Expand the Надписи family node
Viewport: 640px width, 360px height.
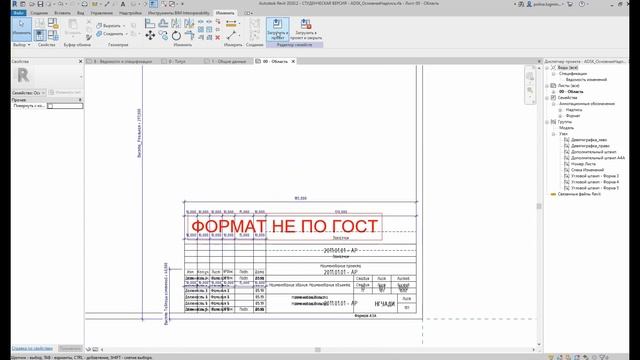(560, 110)
